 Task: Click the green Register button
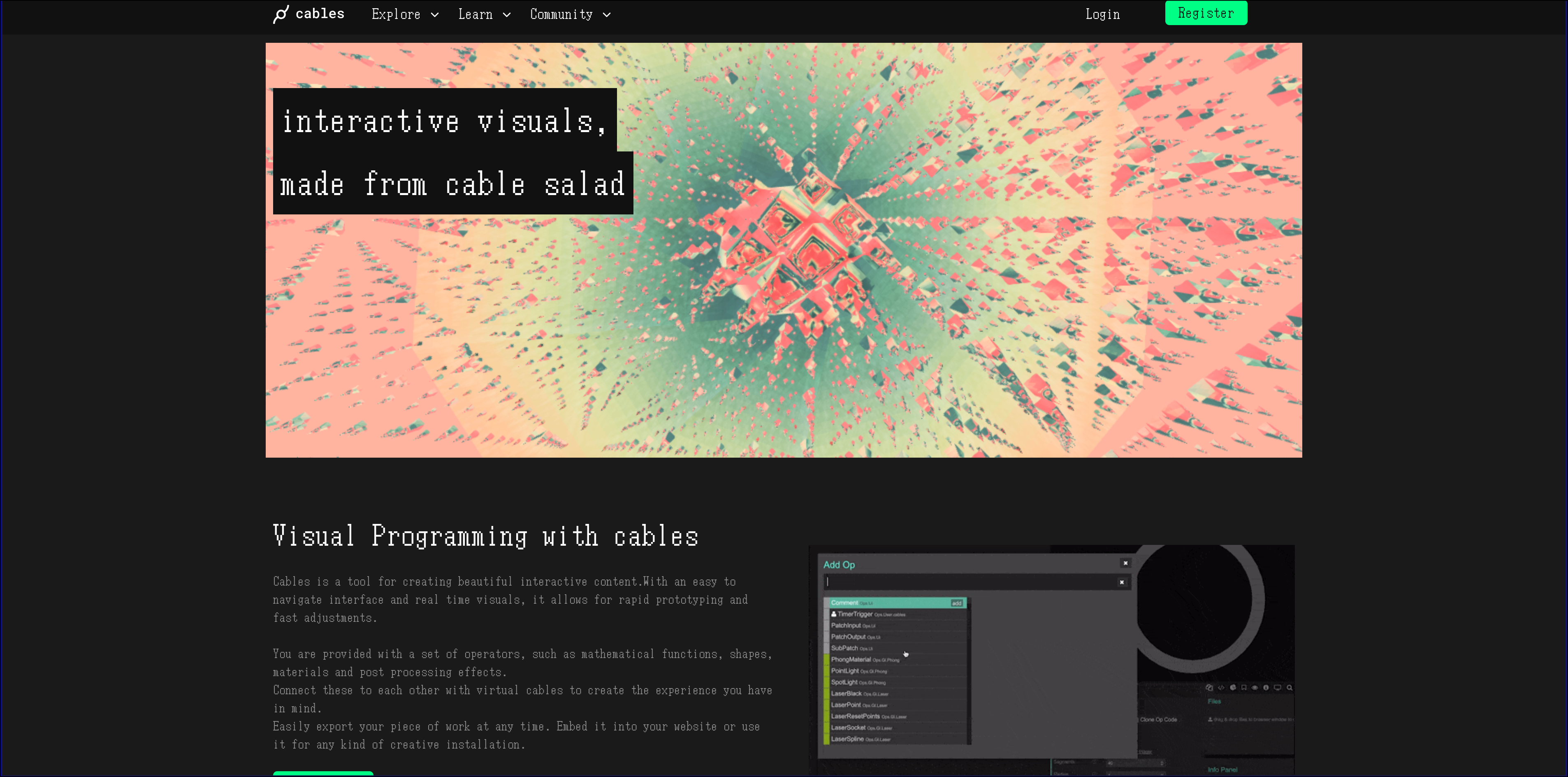coord(1206,13)
